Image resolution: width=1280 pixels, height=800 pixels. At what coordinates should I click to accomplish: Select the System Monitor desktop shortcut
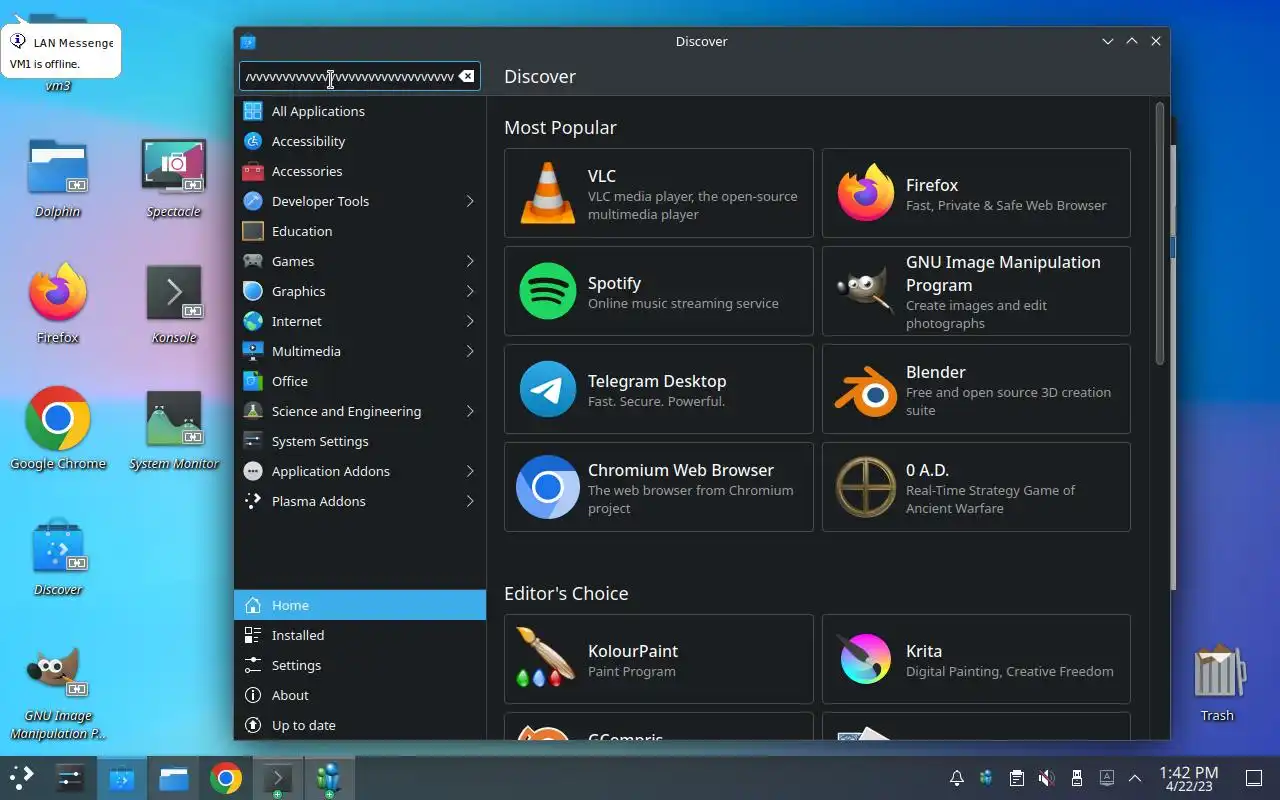[x=174, y=430]
